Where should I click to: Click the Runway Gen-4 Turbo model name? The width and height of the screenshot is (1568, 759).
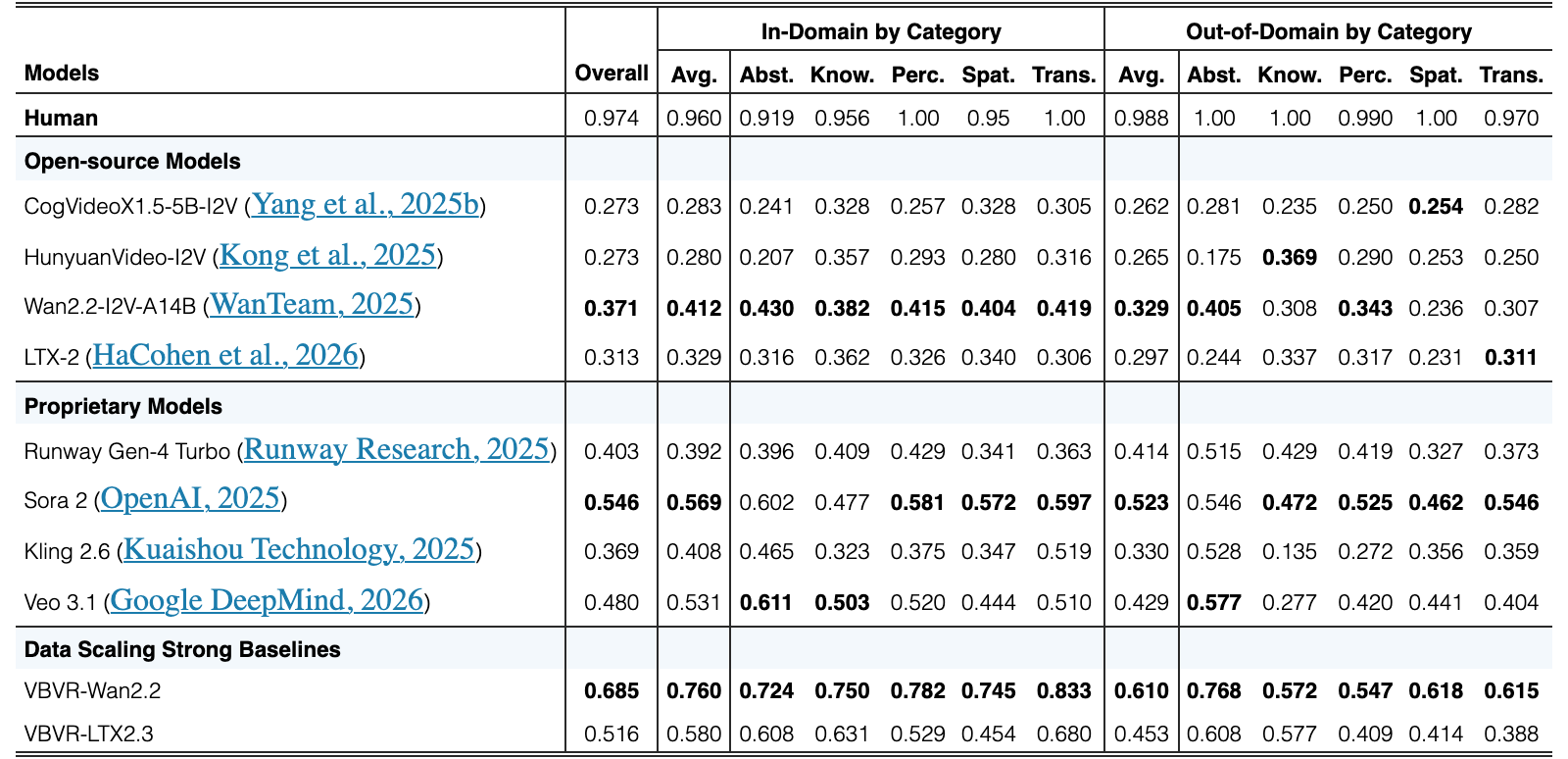point(126,451)
